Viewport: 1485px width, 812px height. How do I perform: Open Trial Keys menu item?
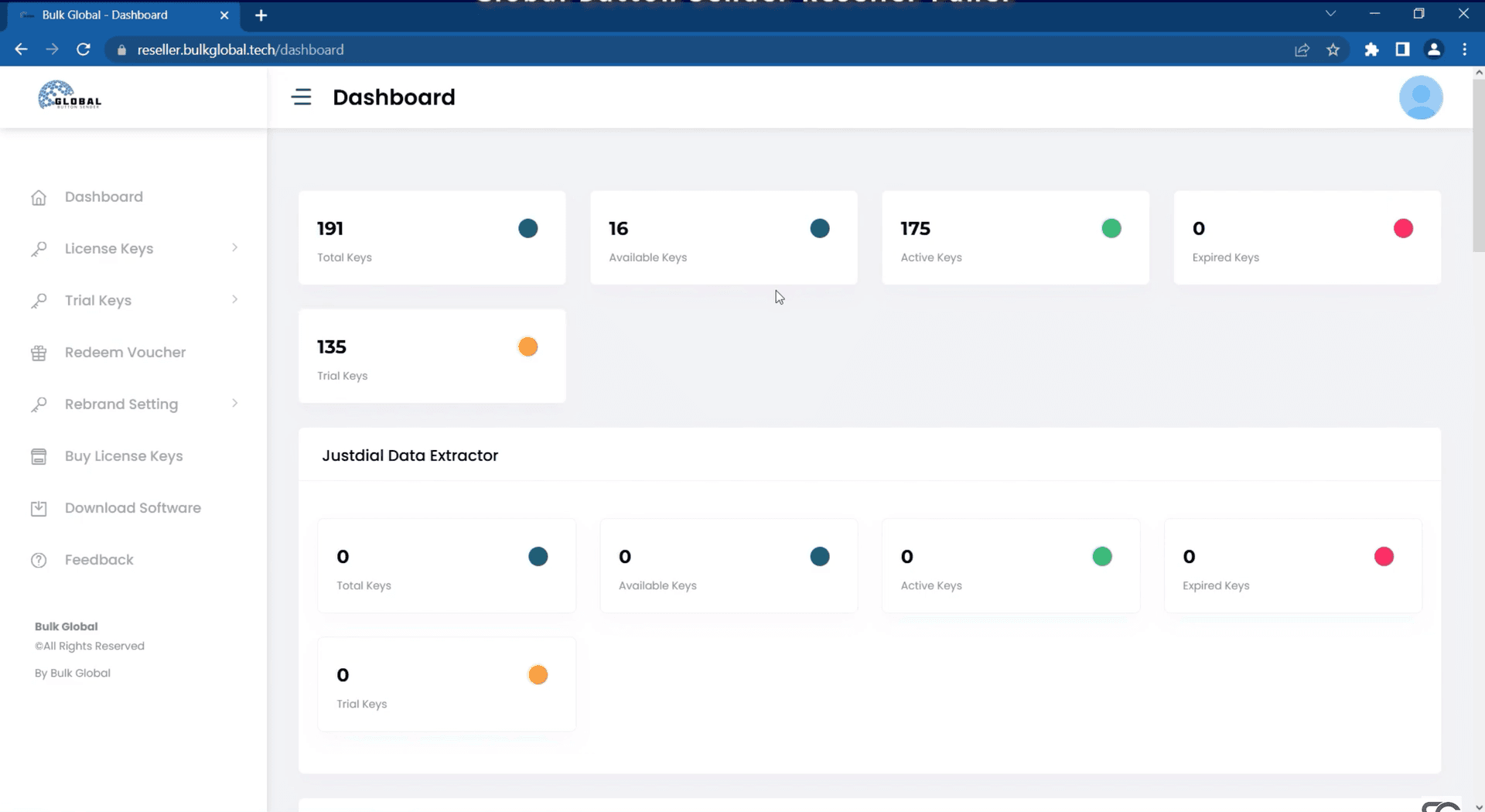(98, 300)
